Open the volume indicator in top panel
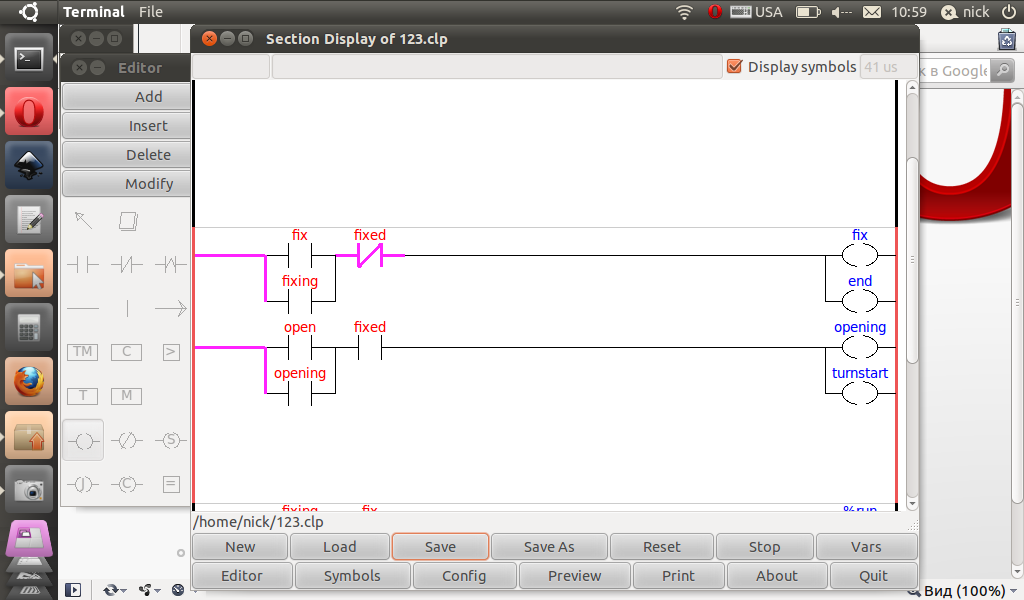Screen dimensions: 1024x600 click(841, 12)
